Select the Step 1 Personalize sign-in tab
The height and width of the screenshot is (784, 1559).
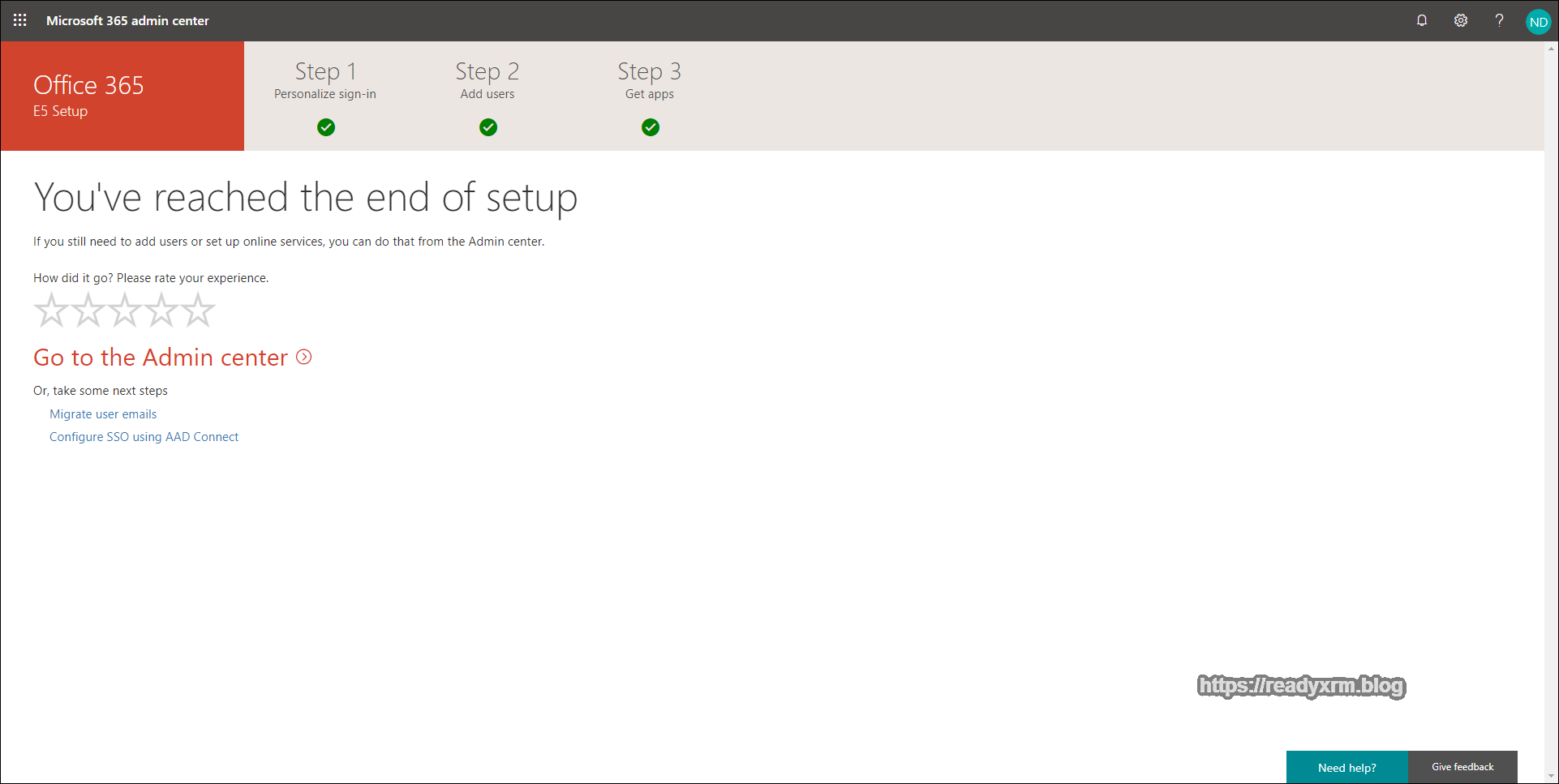click(x=325, y=80)
